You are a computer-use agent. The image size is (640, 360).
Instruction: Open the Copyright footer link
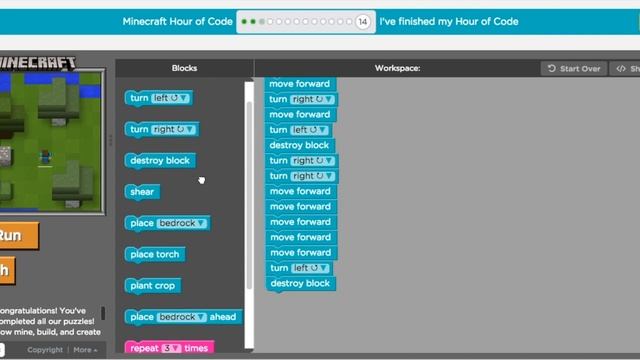pyautogui.click(x=45, y=350)
